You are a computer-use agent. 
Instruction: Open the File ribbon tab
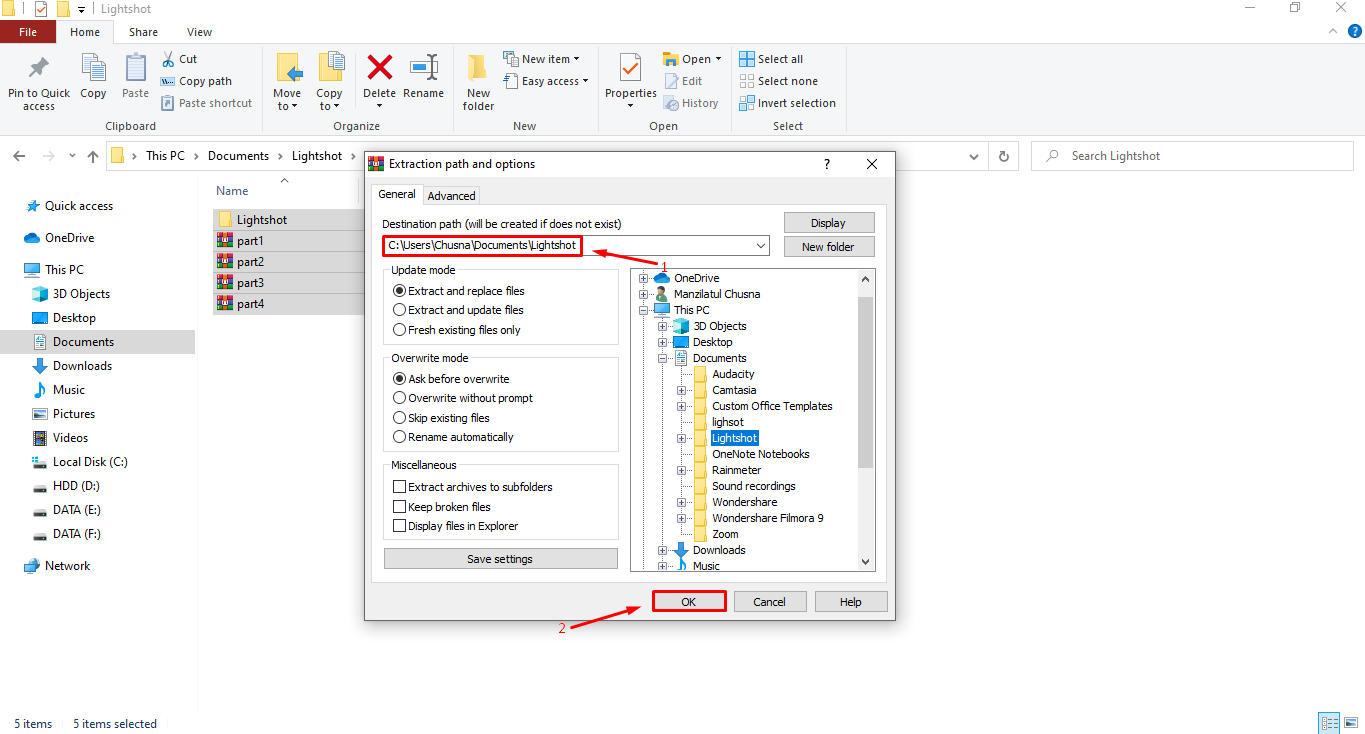28,32
